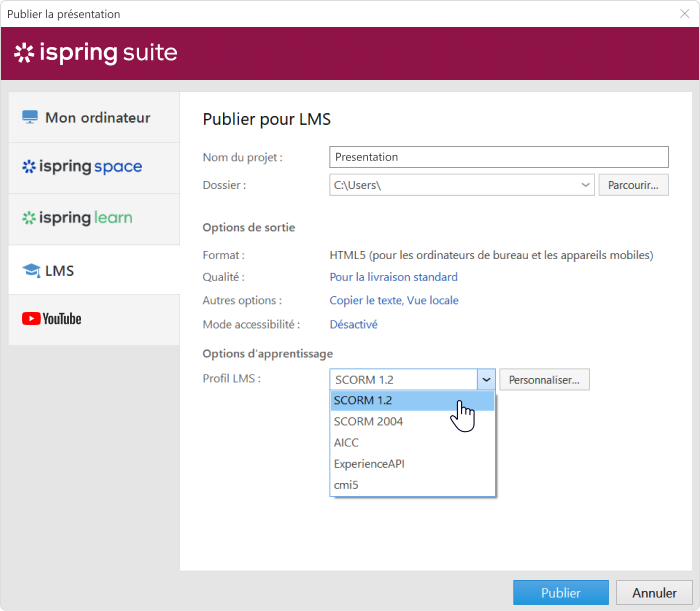Image resolution: width=700 pixels, height=611 pixels.
Task: Expand the Dossier folder path dropdown
Action: [x=585, y=185]
